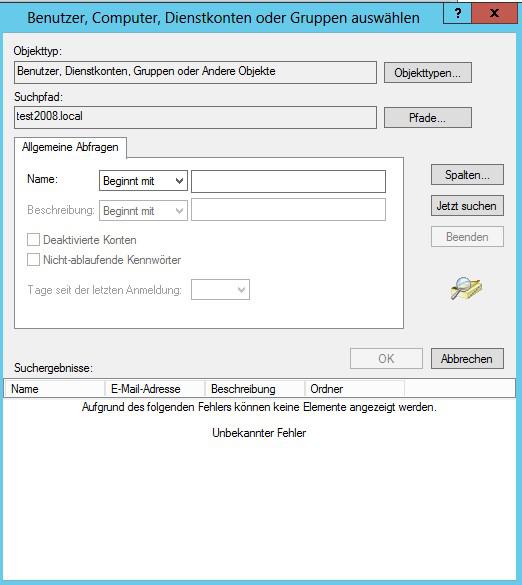
Task: Open the Pfade... button
Action: (428, 118)
